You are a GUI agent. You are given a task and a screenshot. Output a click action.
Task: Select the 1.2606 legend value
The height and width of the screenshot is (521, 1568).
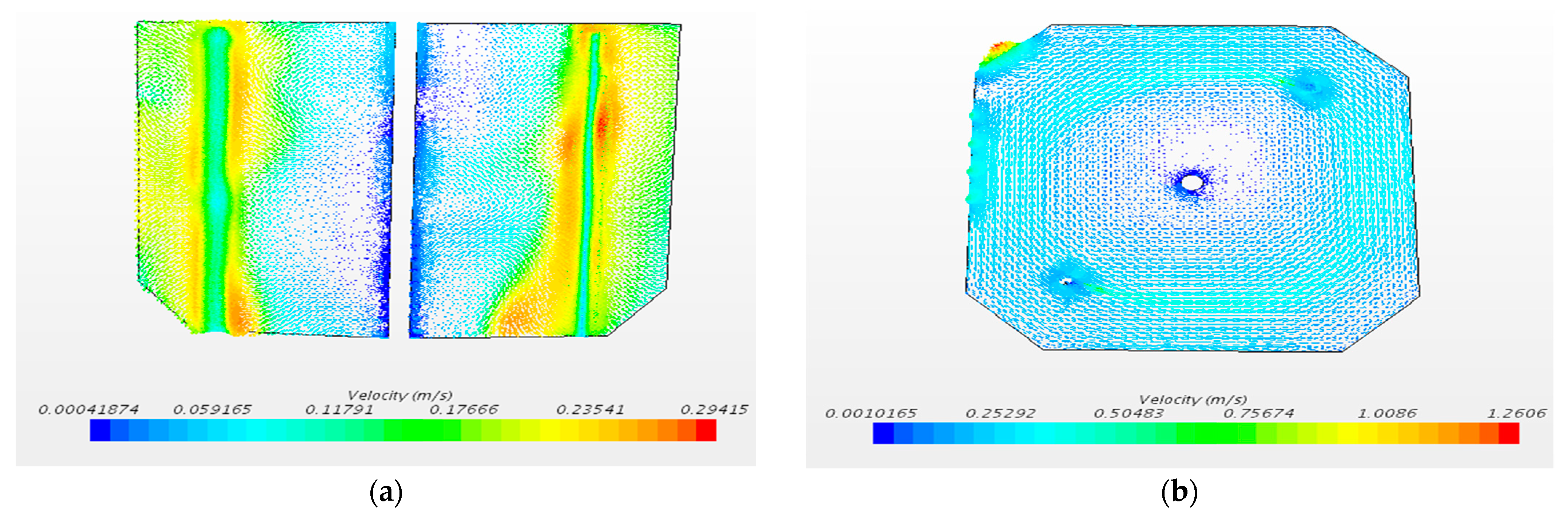tap(1516, 413)
